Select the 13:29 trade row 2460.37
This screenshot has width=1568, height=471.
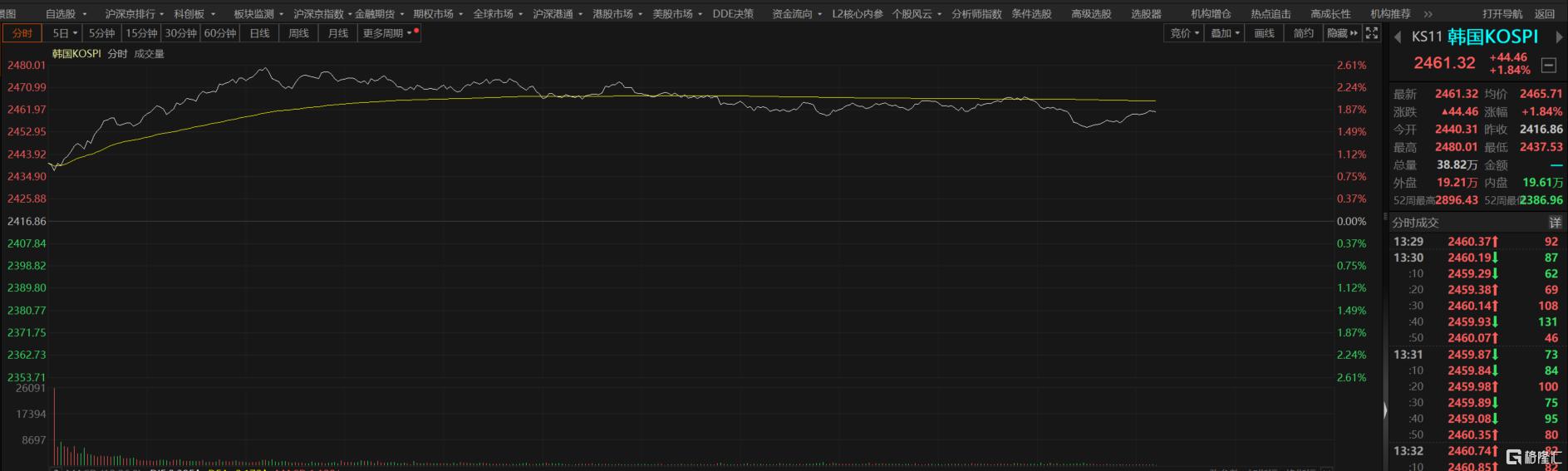[1477, 242]
